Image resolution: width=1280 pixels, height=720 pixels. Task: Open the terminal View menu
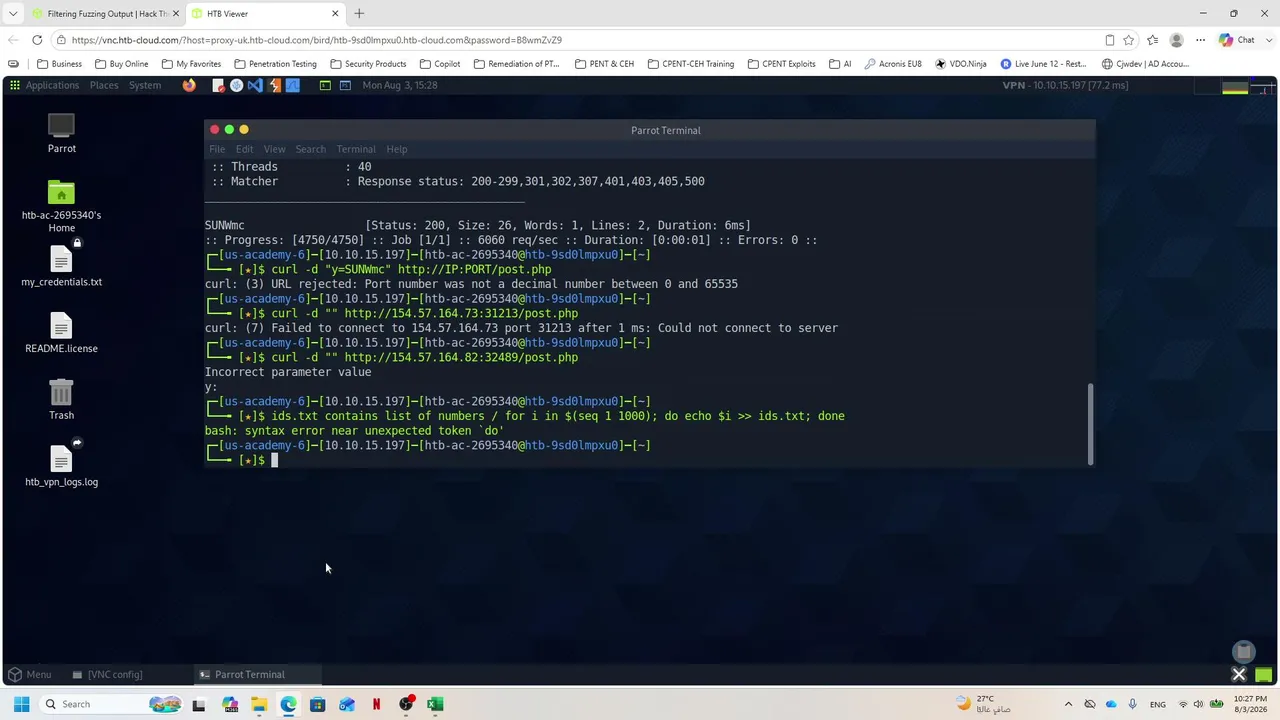(274, 149)
